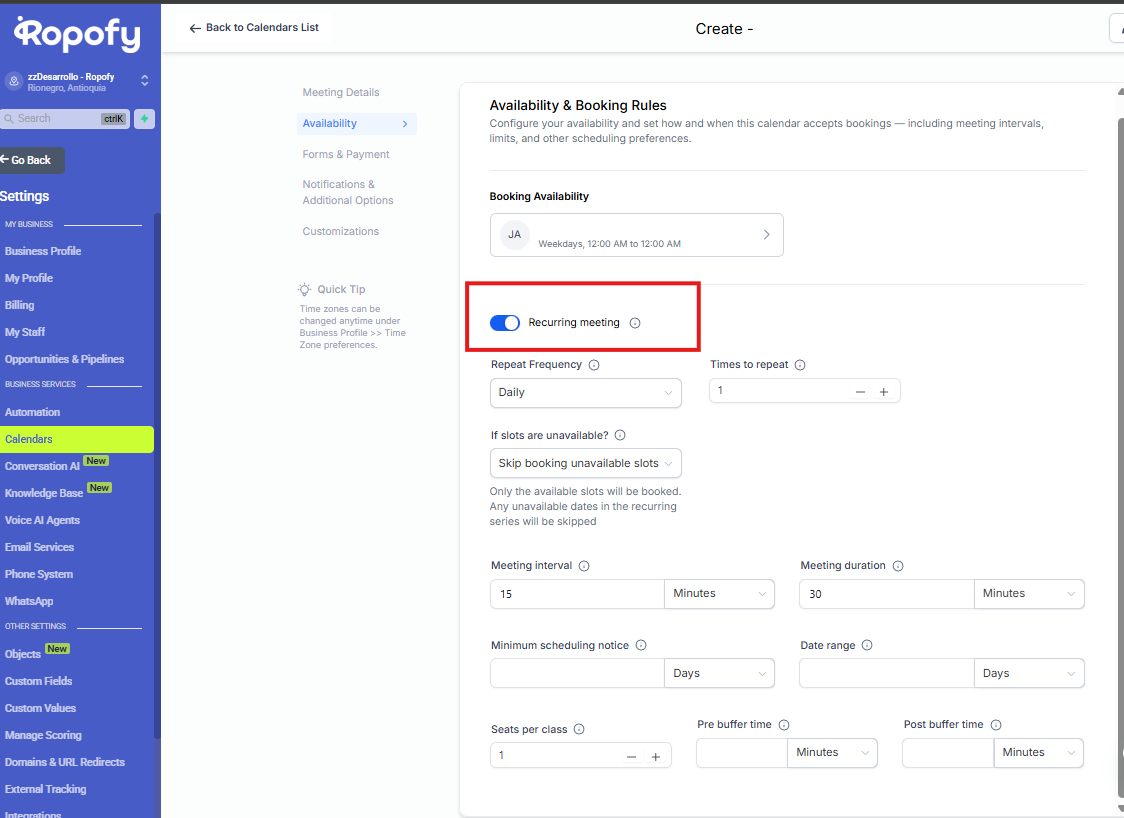This screenshot has width=1124, height=818.
Task: Disable the Recurring meeting toggle
Action: tap(505, 323)
